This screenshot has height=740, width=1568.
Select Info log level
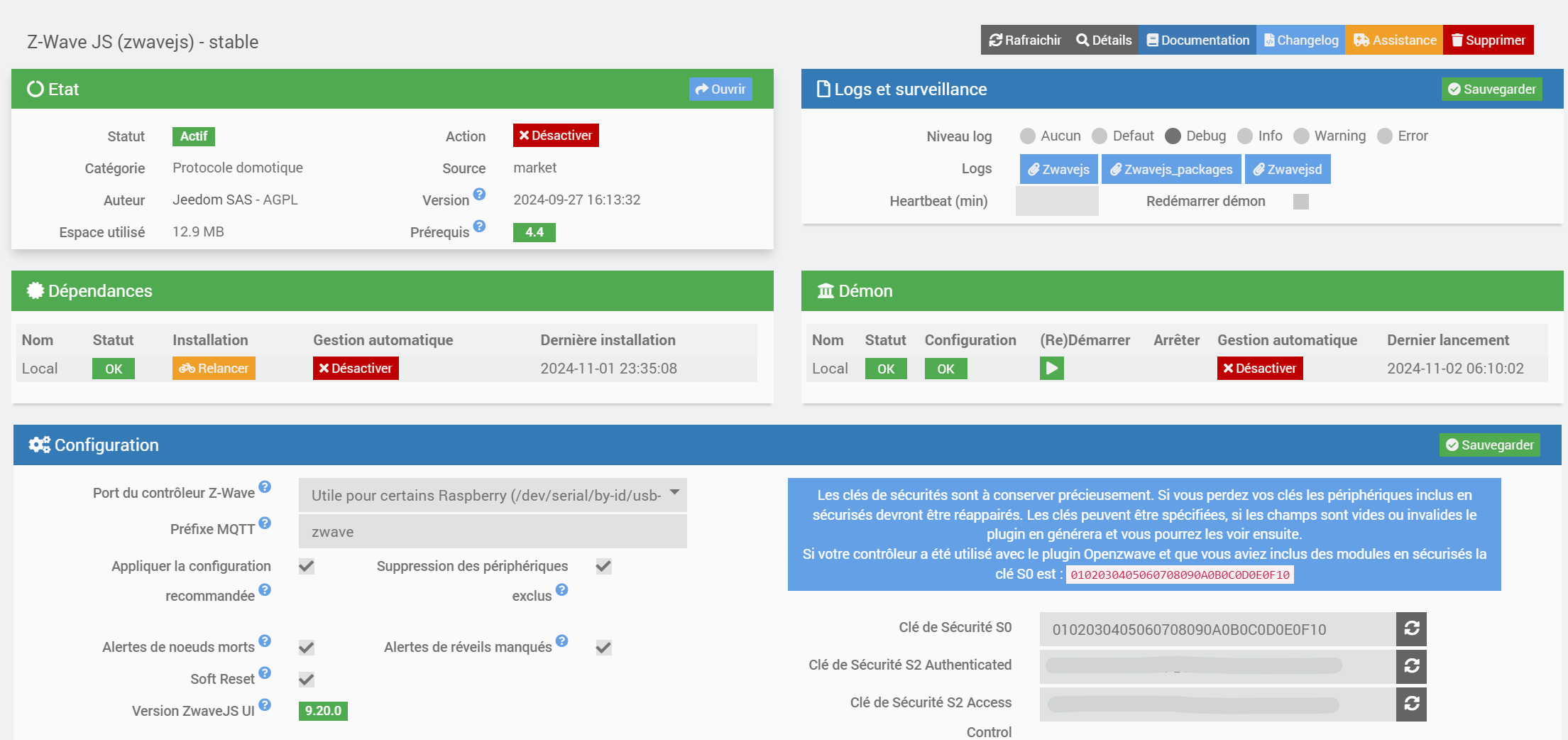(x=1245, y=136)
